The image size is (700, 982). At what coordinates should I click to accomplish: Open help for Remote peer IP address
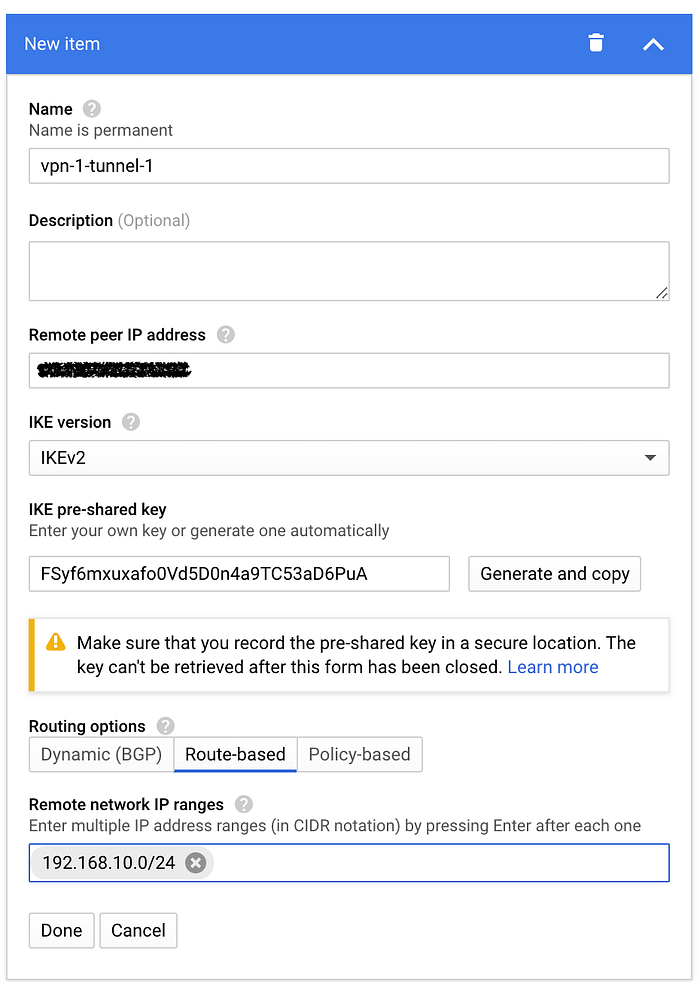(x=226, y=335)
